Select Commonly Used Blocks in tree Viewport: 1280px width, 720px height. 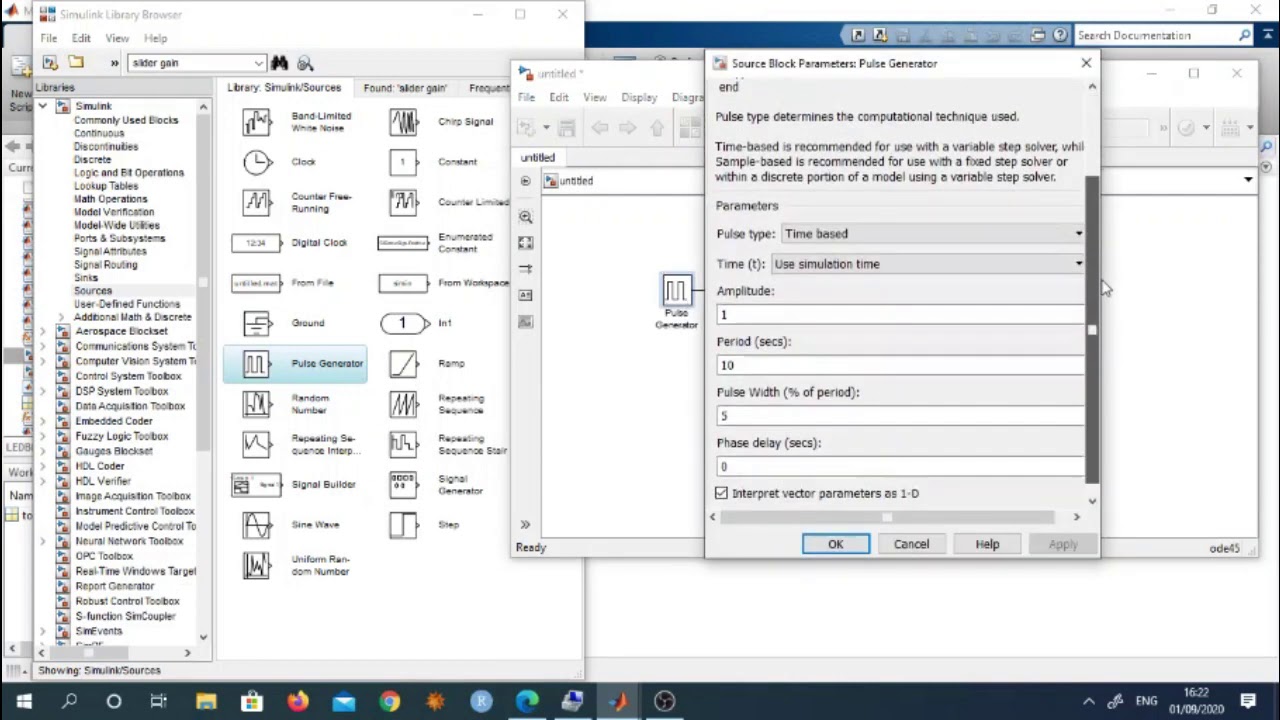126,120
